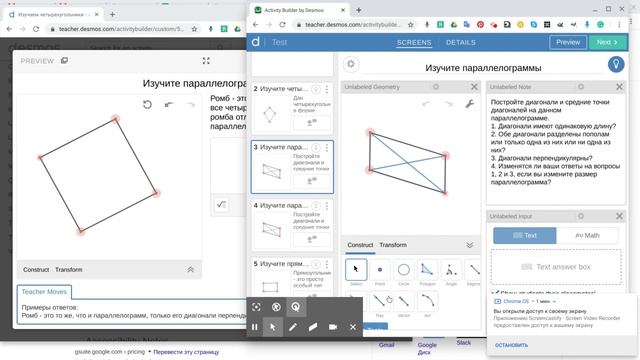This screenshot has width=640, height=360.
Task: Open the Construct tab in preview window
Action: click(x=36, y=270)
